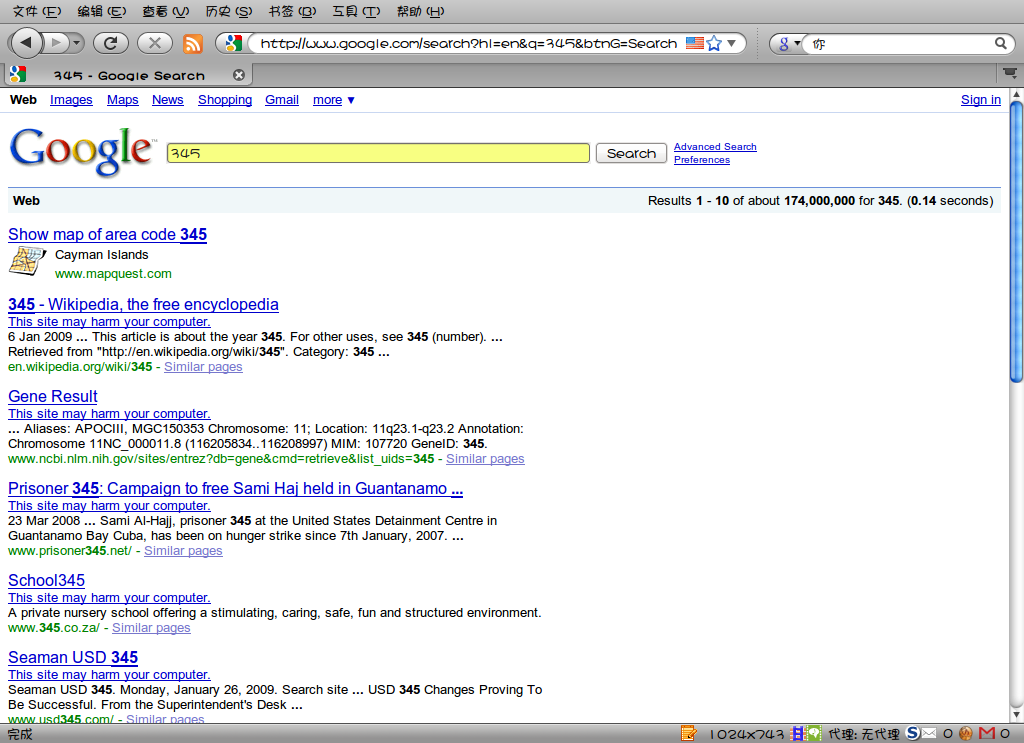The image size is (1024, 743).
Task: Click the blue S icon in status bar
Action: pos(913,734)
